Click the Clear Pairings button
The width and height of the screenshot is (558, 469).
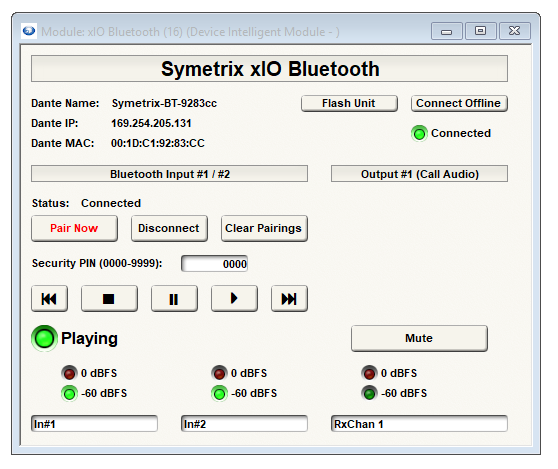[x=264, y=228]
